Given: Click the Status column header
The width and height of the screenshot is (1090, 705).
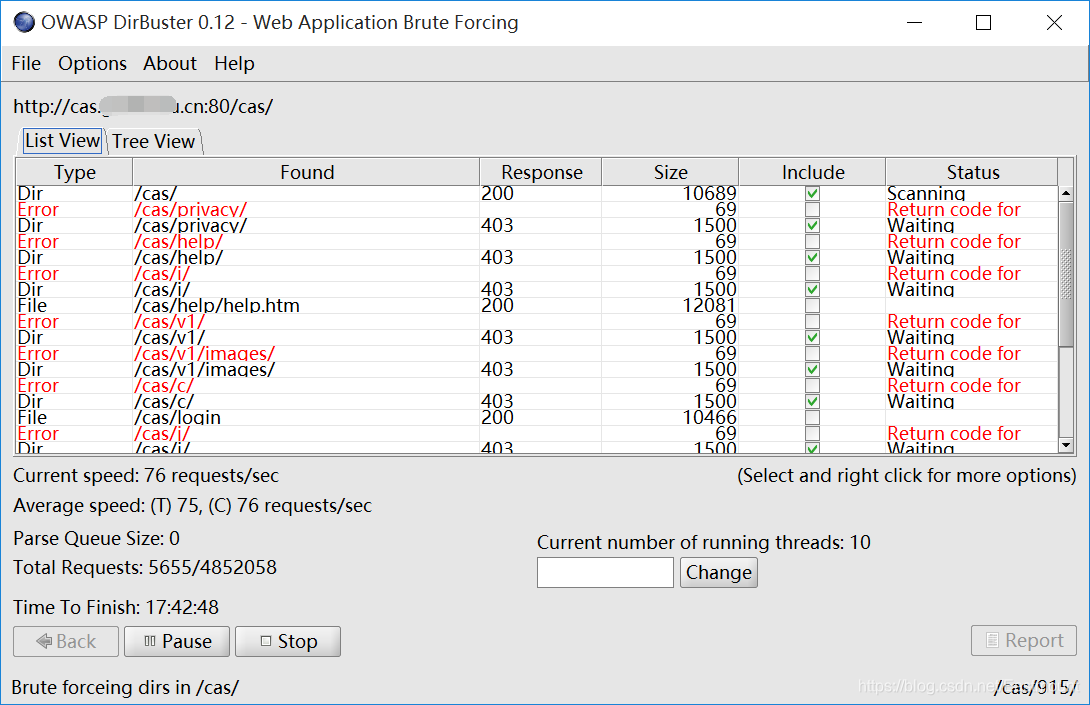Looking at the screenshot, I should pyautogui.click(x=973, y=172).
